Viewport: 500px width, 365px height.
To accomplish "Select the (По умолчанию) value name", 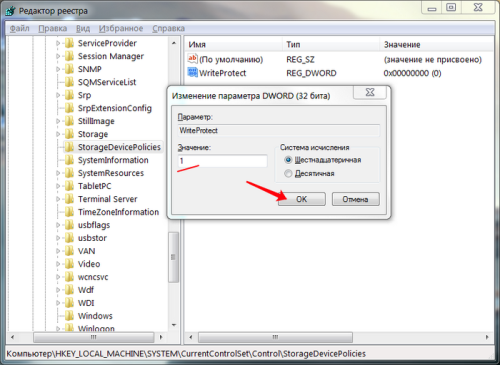I will click(x=231, y=59).
